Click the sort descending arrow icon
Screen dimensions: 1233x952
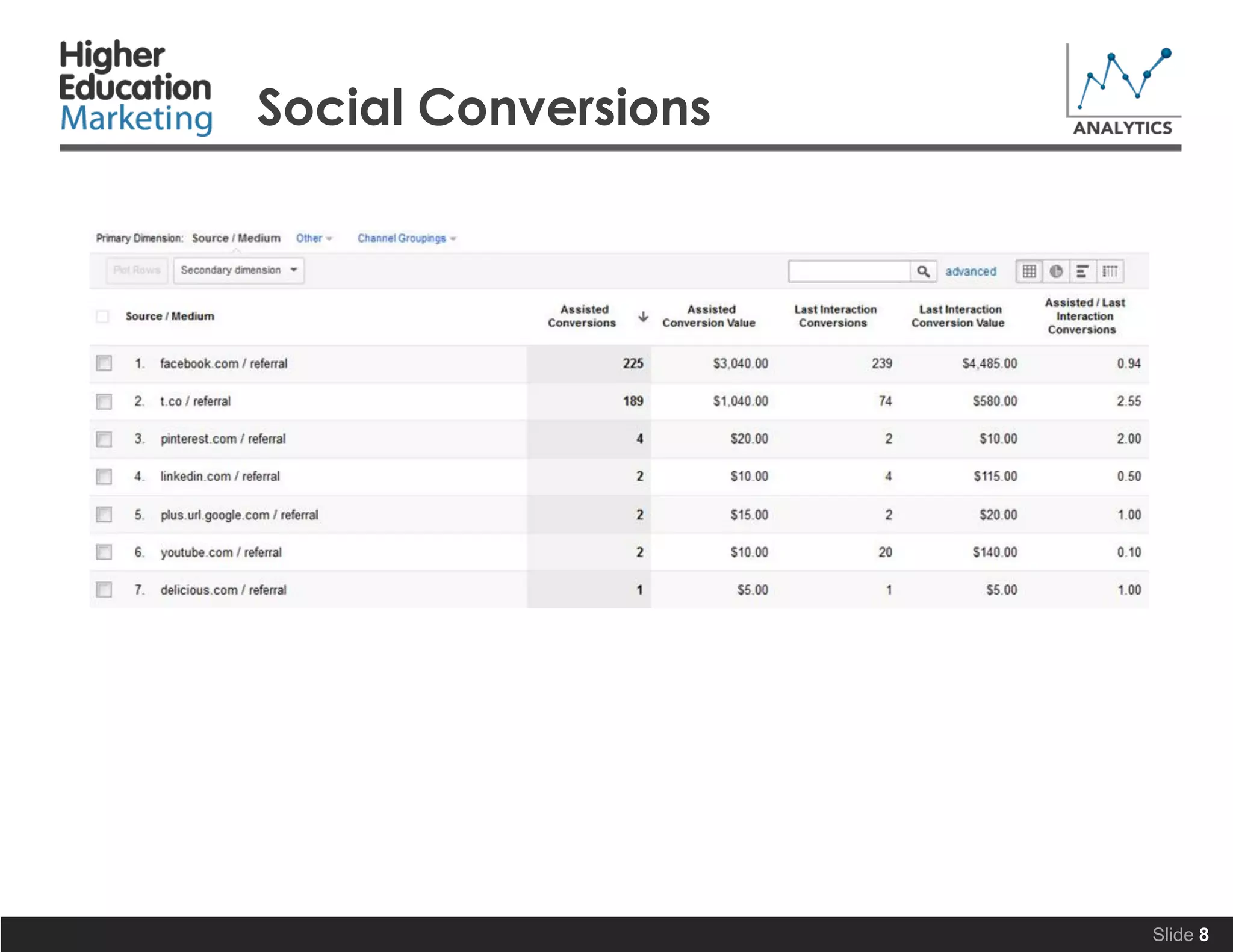pyautogui.click(x=643, y=317)
